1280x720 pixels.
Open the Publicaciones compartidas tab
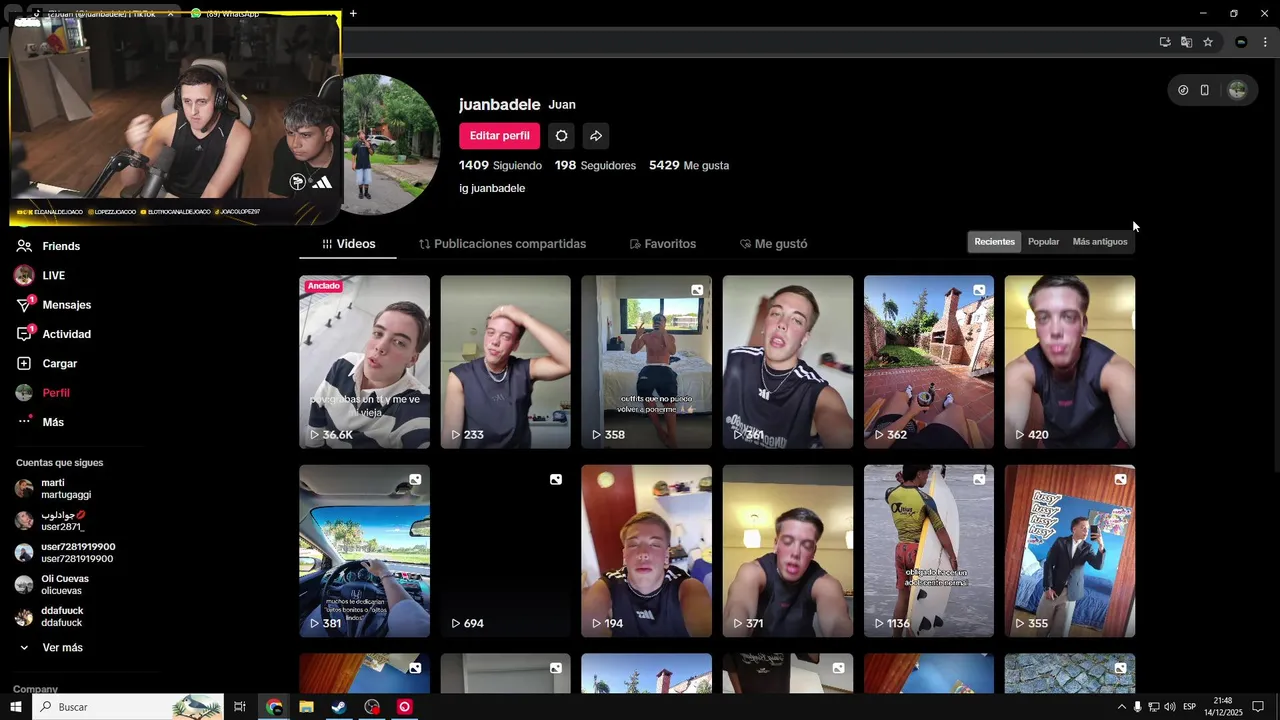(x=502, y=244)
